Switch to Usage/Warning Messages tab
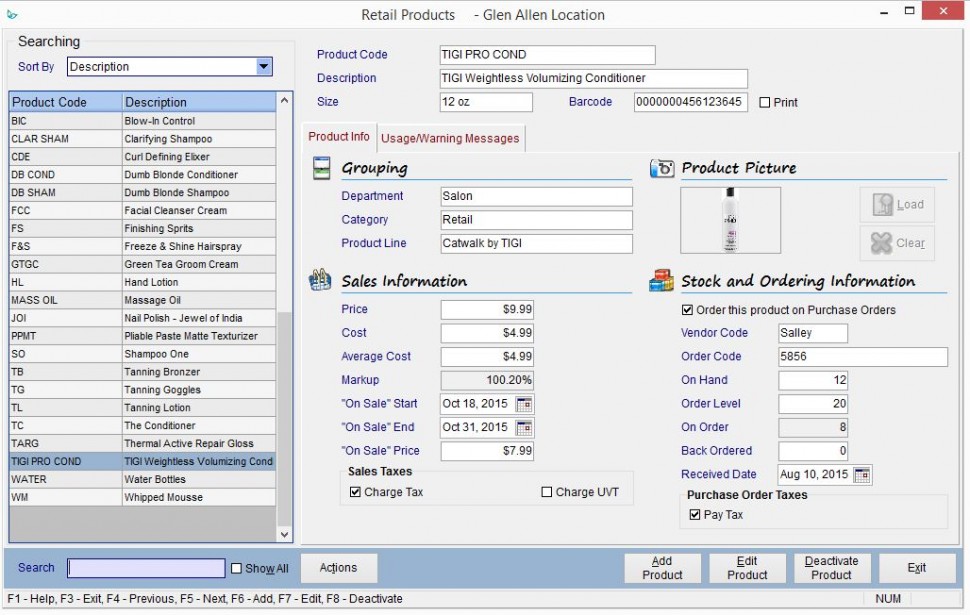The width and height of the screenshot is (970, 615). click(x=450, y=138)
